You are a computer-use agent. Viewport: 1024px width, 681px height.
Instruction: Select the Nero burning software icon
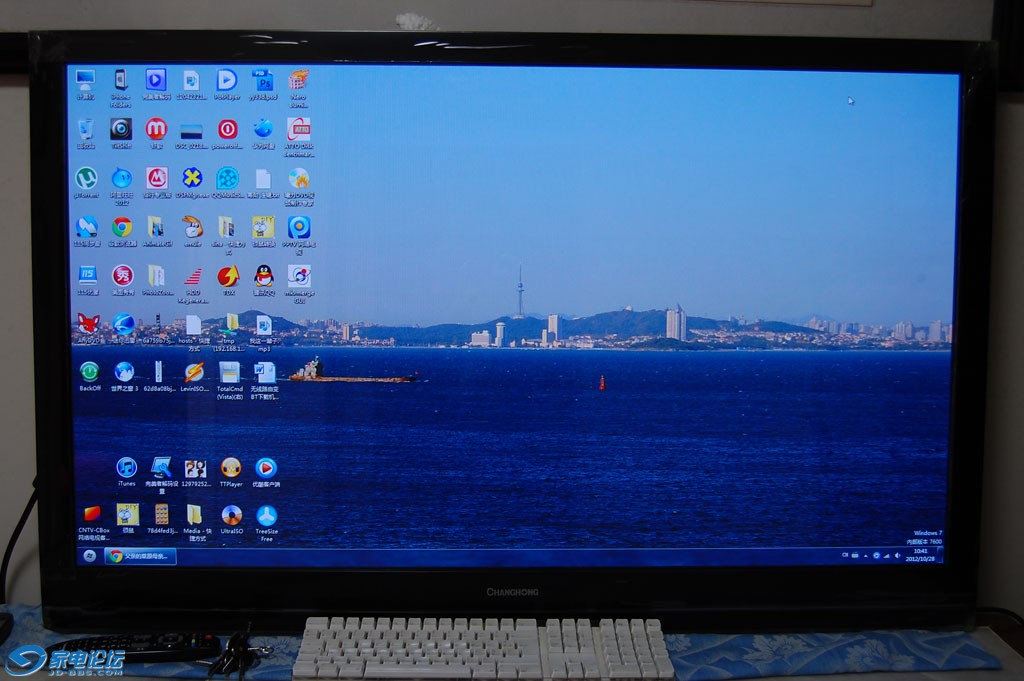[298, 80]
